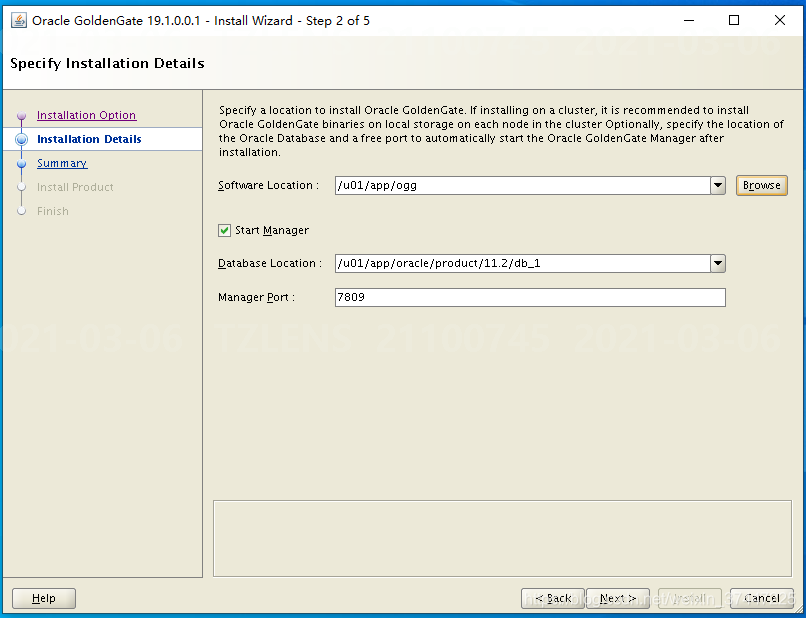Focus the Software Location text field
806x618 pixels.
point(523,186)
